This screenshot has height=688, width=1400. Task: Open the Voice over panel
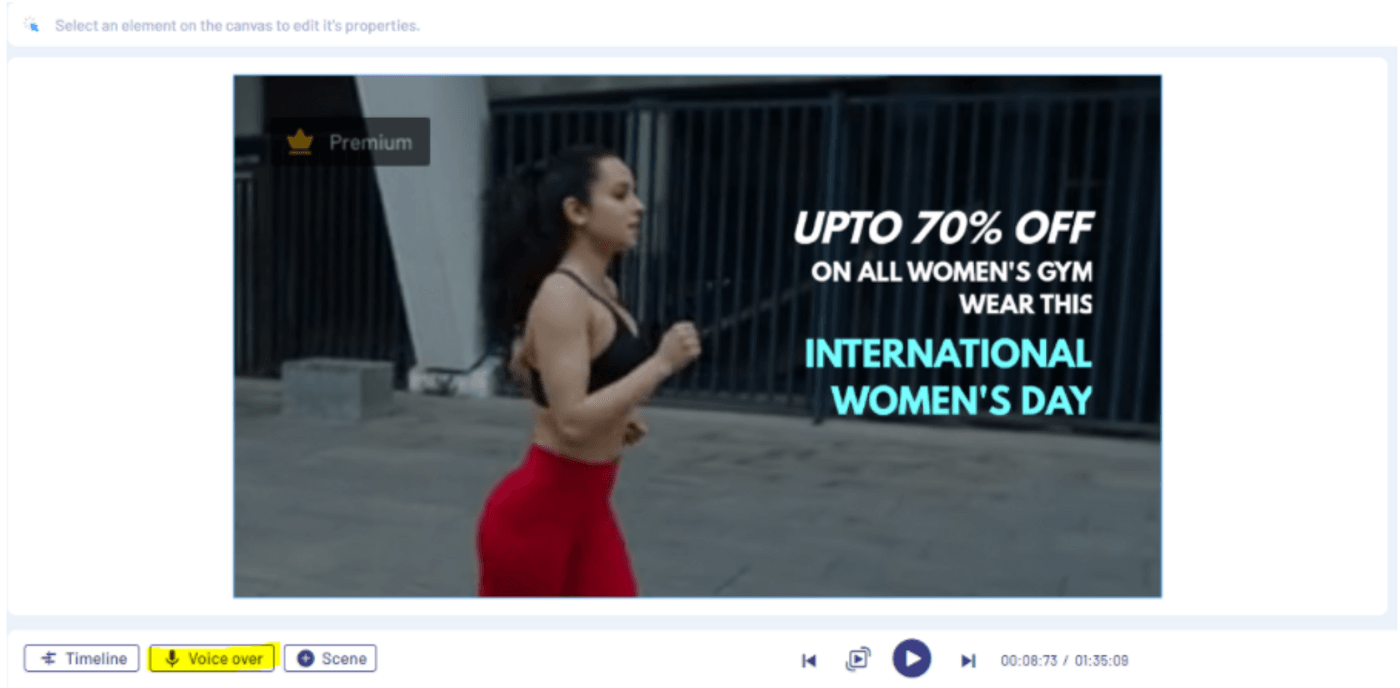pyautogui.click(x=211, y=658)
